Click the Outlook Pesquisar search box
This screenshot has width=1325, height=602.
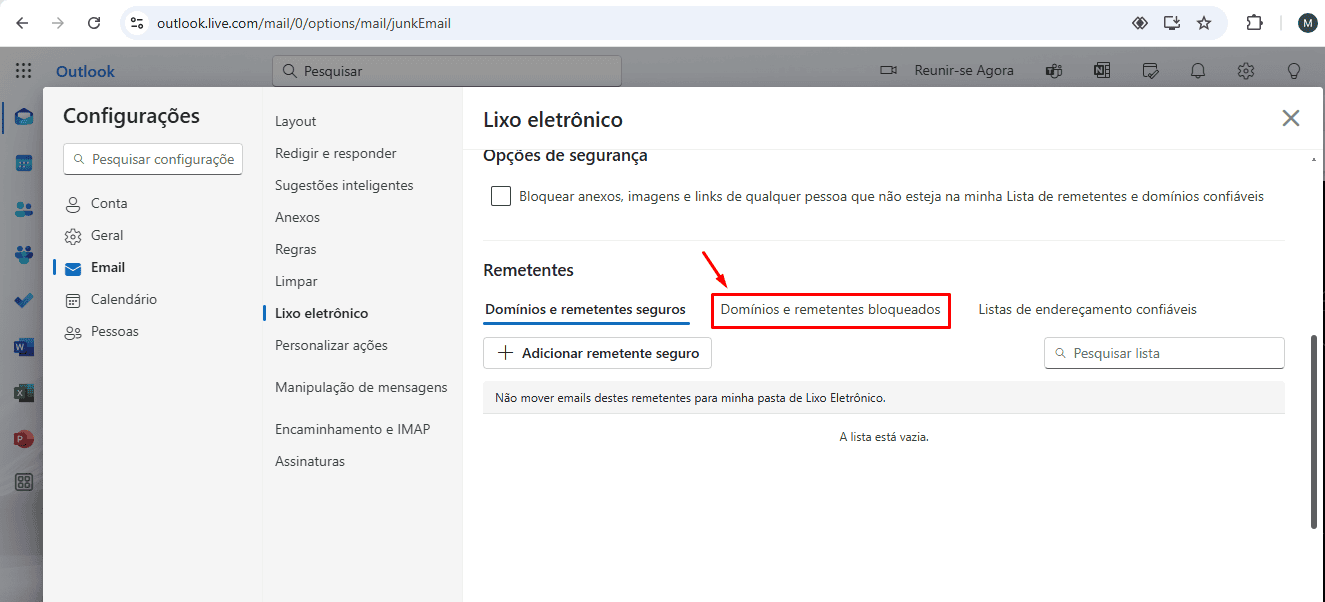(x=447, y=71)
